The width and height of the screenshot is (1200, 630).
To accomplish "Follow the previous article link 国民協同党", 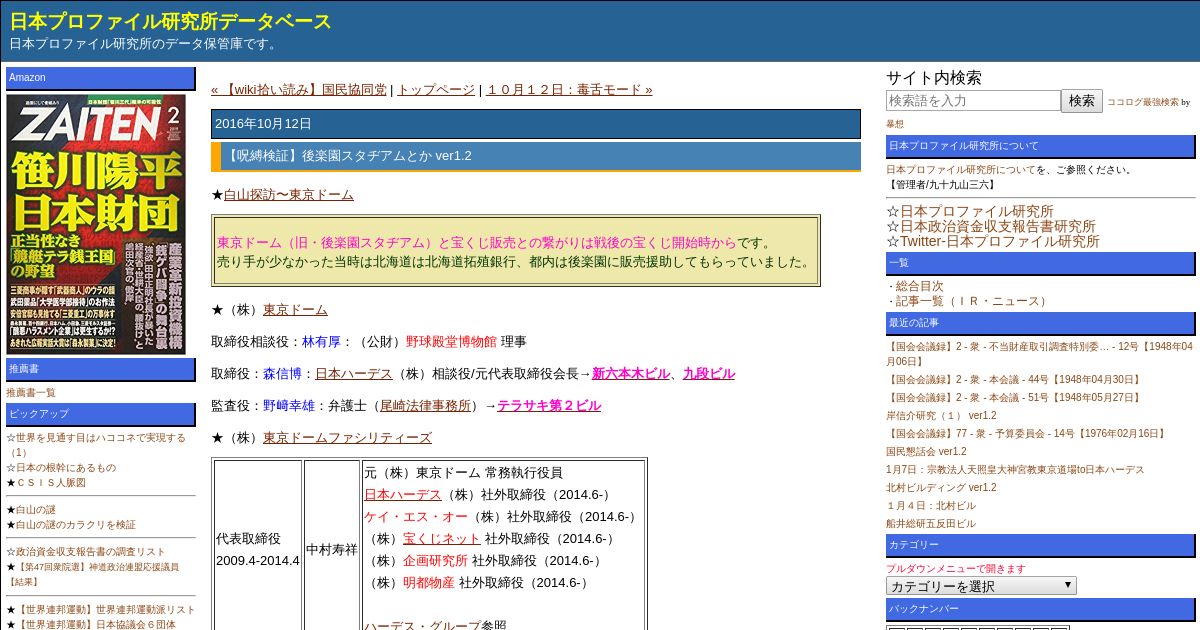I will coord(298,89).
